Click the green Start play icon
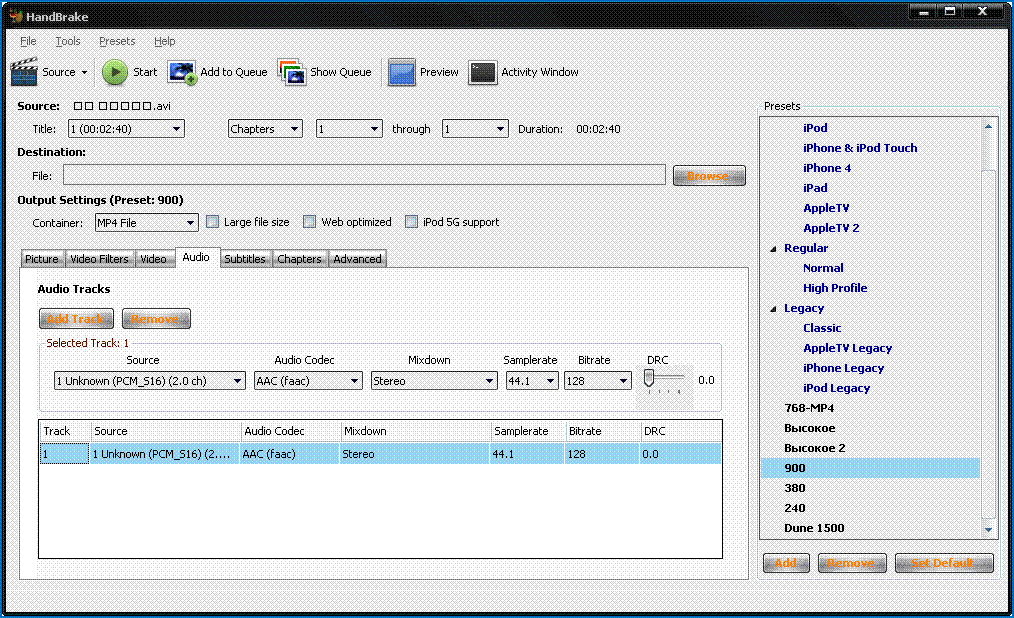The width and height of the screenshot is (1014, 618). coord(115,72)
